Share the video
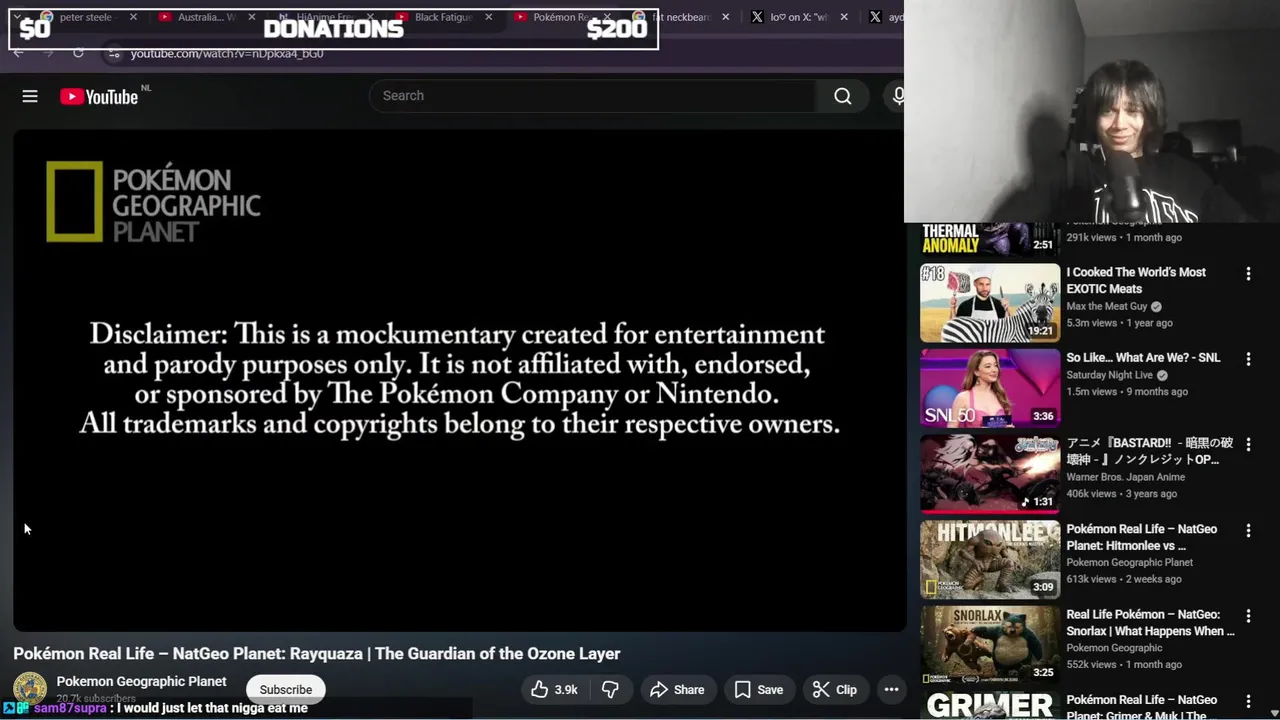This screenshot has width=1280, height=720. click(677, 689)
